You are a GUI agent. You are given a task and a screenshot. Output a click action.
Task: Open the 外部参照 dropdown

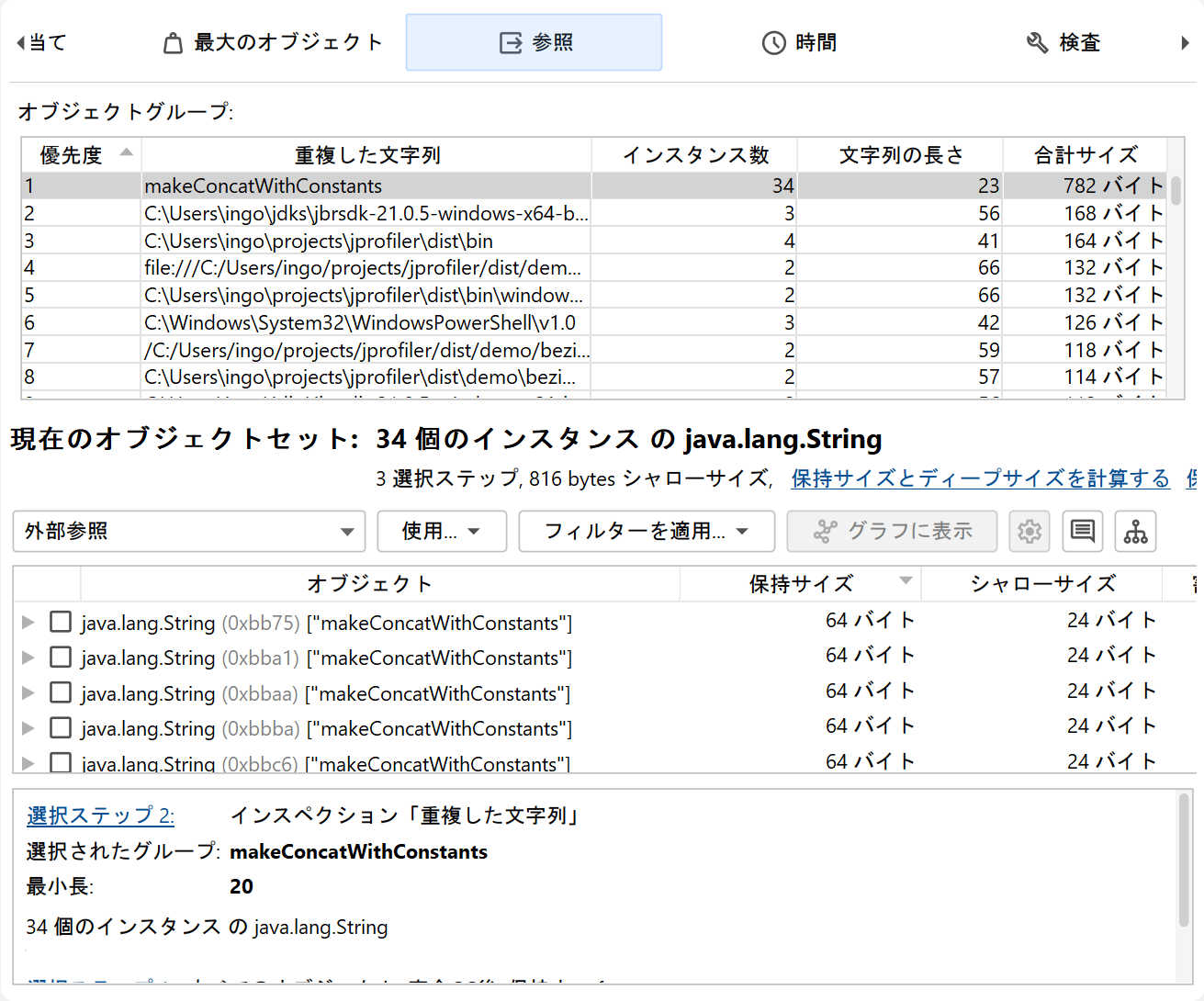click(x=189, y=532)
